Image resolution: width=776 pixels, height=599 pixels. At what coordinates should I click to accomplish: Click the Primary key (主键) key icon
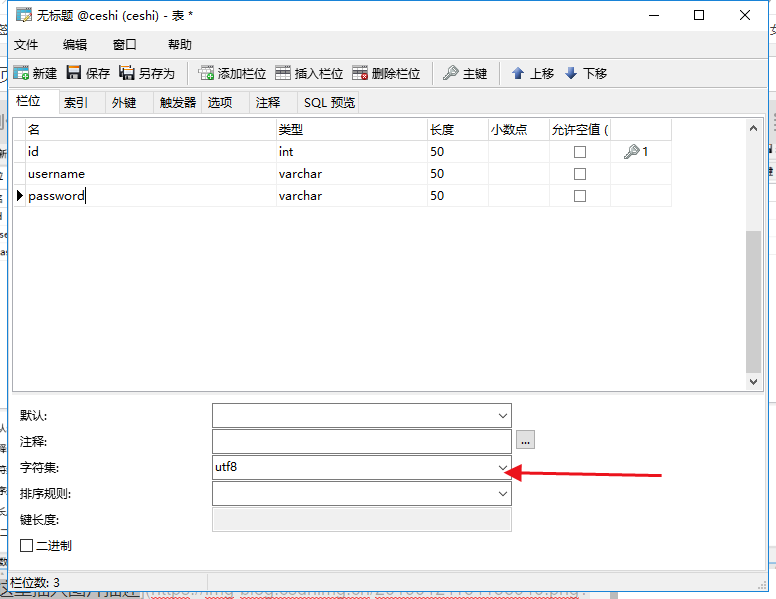pyautogui.click(x=450, y=73)
